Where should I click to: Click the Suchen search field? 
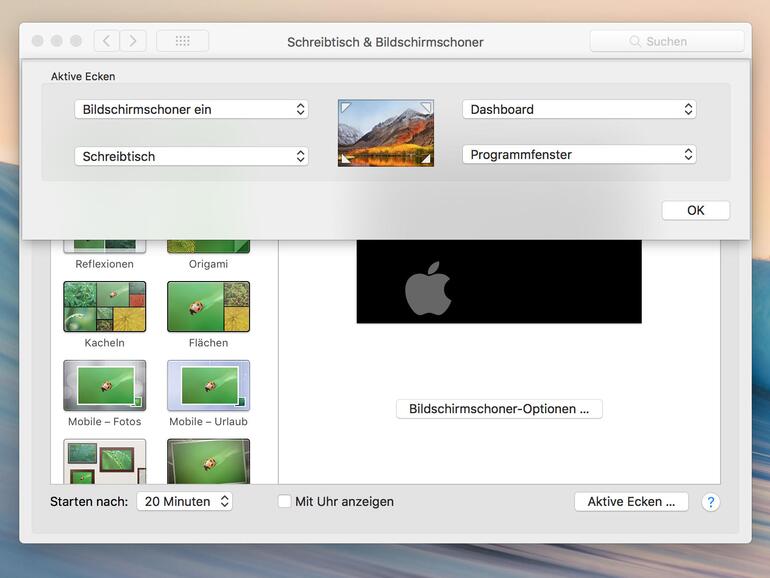pos(667,41)
